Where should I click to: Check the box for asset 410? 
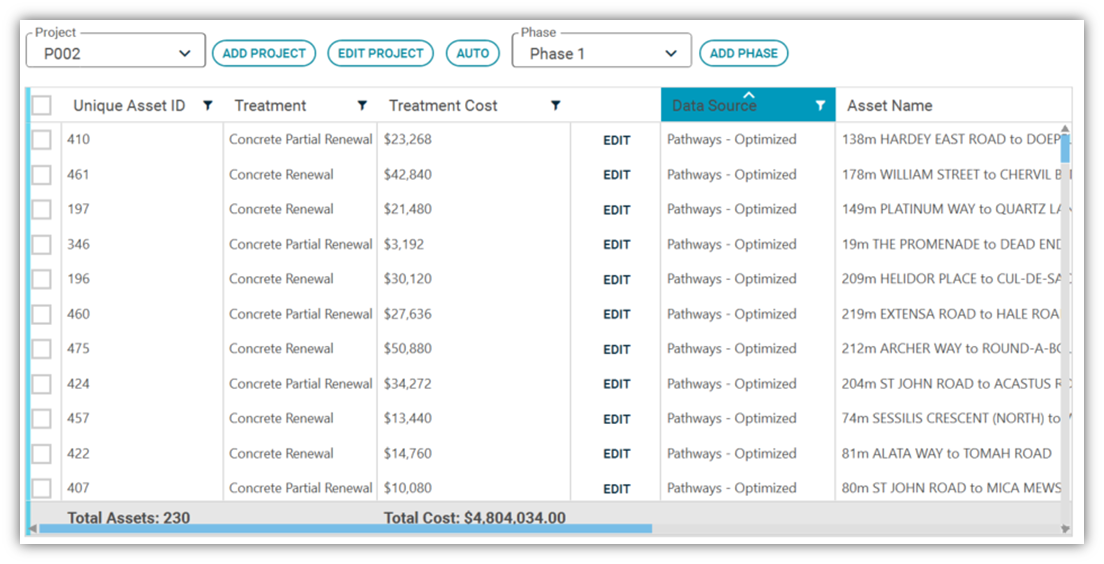(42, 139)
